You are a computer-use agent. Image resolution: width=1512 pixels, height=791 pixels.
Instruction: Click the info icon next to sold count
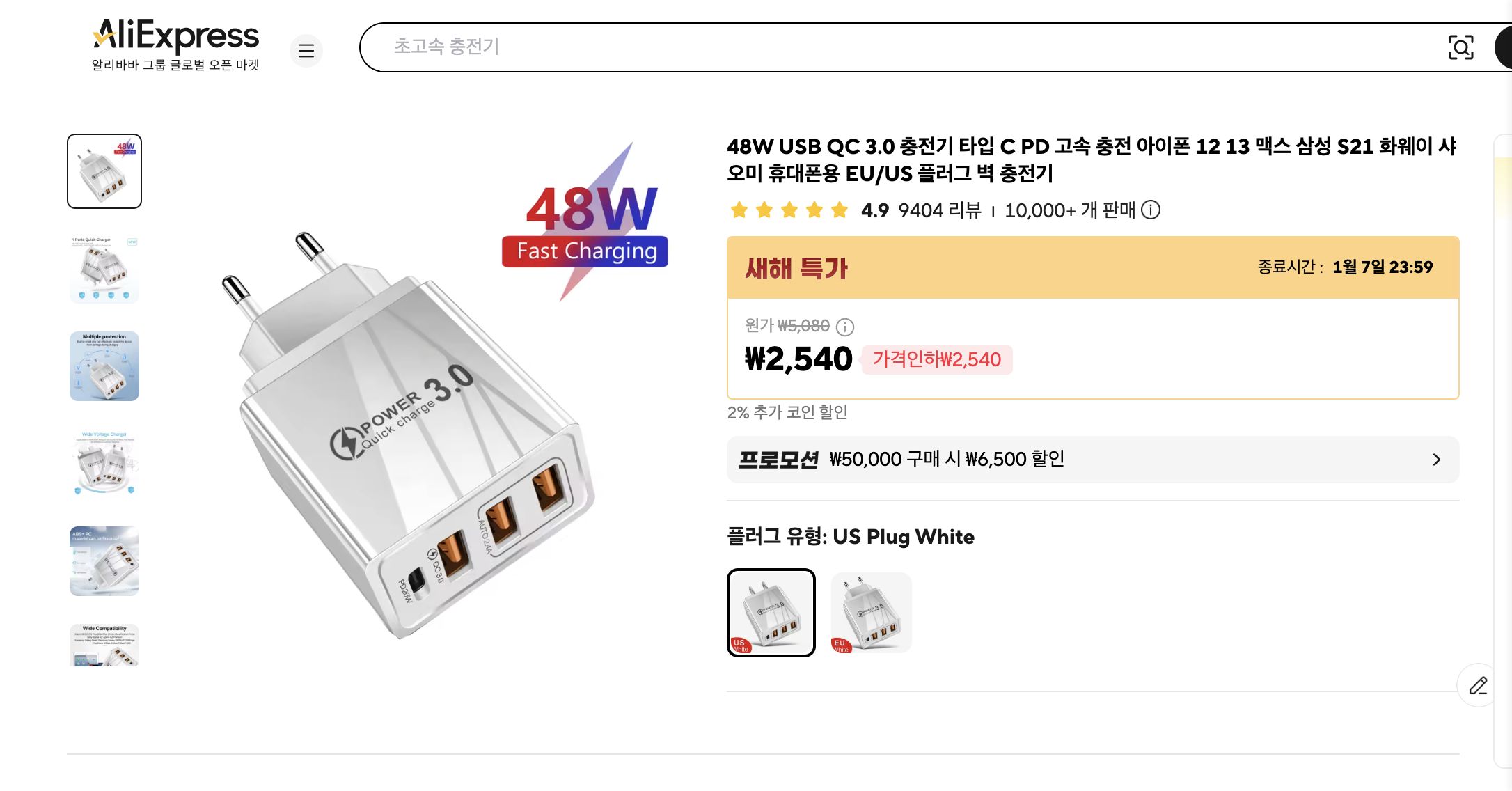[1152, 210]
